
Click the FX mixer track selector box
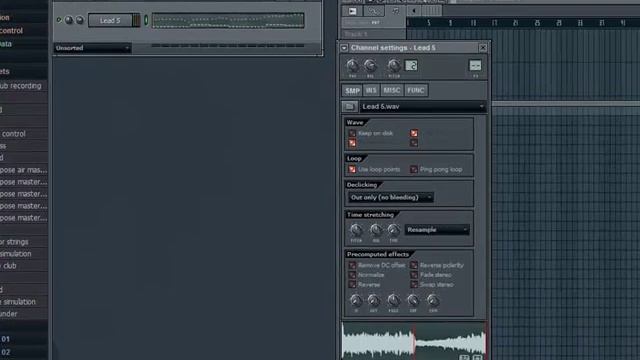coord(475,65)
